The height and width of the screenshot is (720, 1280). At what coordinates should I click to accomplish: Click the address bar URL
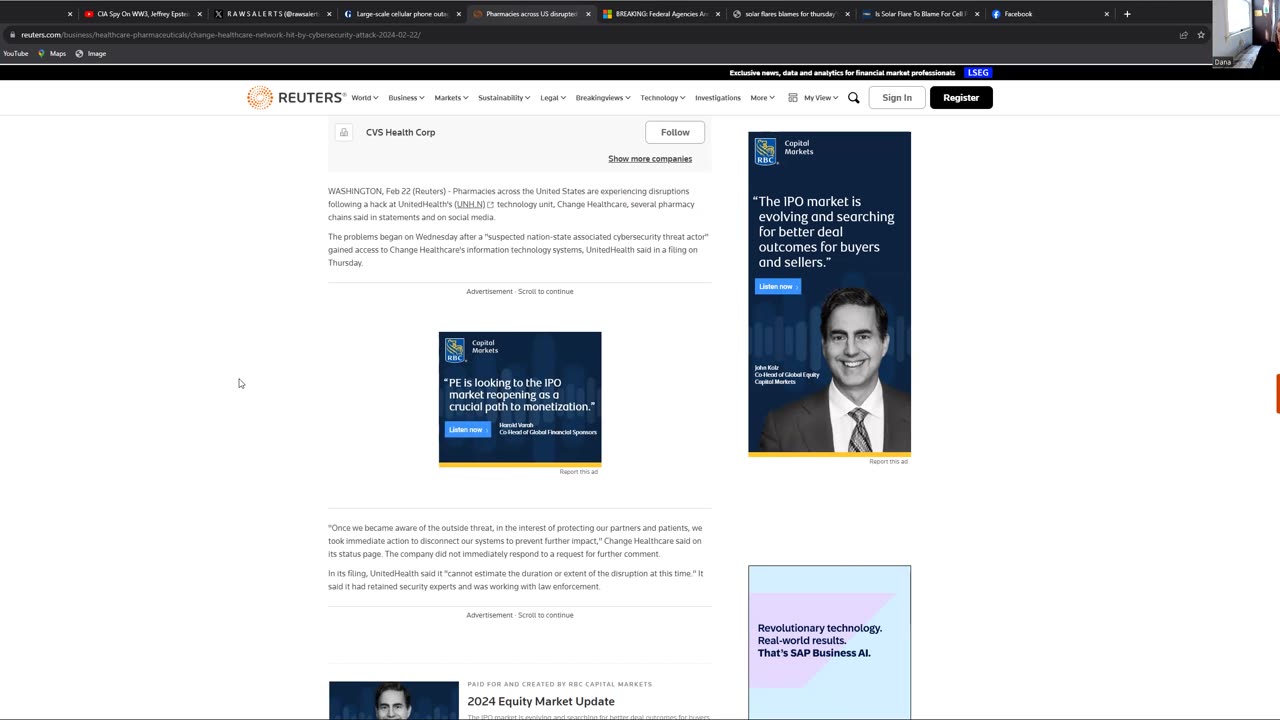(x=220, y=35)
